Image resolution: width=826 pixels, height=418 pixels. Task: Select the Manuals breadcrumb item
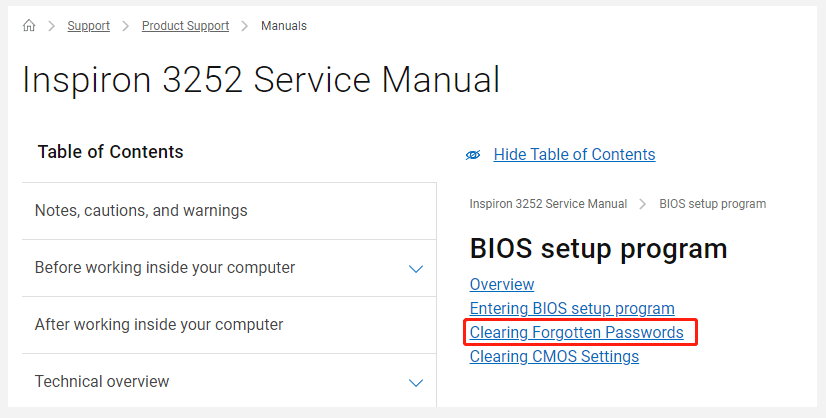(284, 26)
